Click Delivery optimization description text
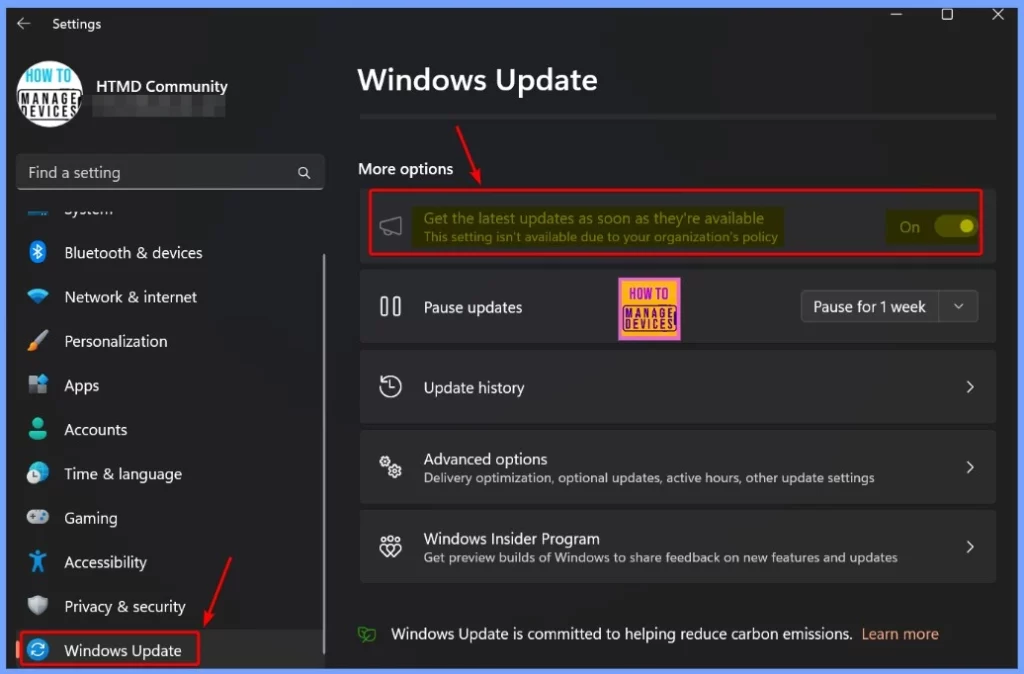The image size is (1024, 674). (x=648, y=477)
